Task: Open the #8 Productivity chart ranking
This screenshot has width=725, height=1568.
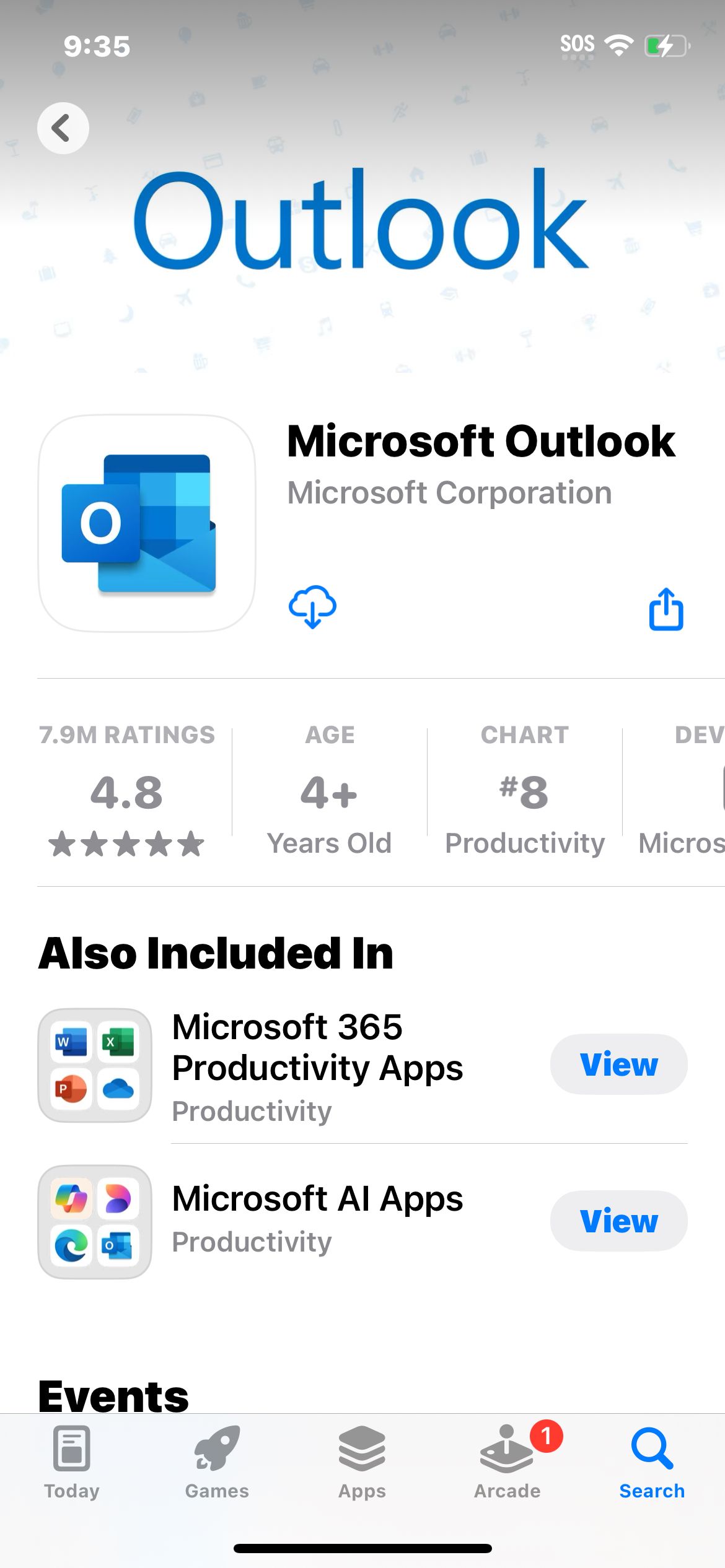Action: (525, 790)
